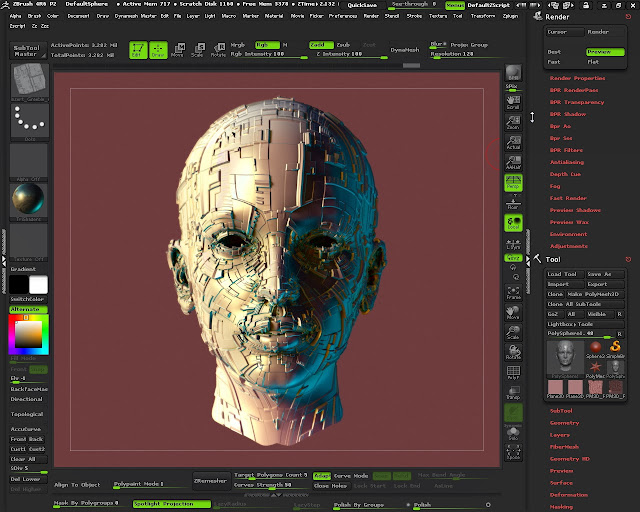Expand the Render Properties section
640x512 pixels.
577,78
